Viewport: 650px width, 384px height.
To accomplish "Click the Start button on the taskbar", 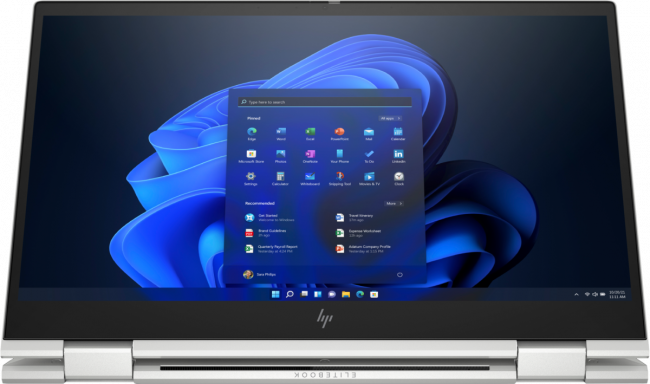I will (276, 294).
